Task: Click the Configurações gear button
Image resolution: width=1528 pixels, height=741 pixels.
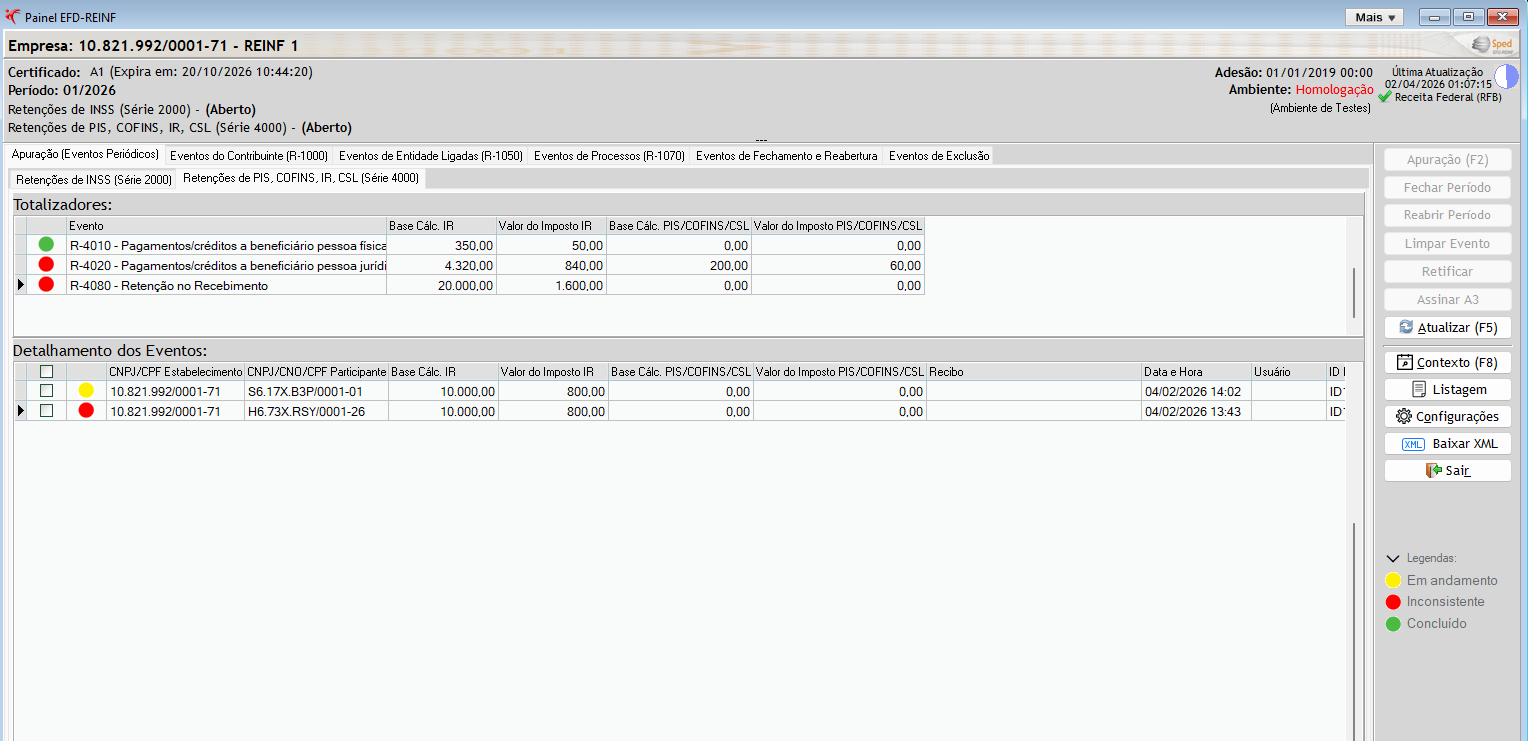Action: coord(1447,416)
